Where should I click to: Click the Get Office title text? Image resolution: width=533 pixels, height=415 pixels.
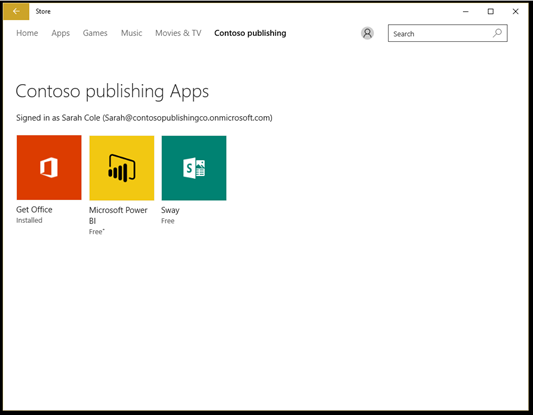click(x=34, y=209)
